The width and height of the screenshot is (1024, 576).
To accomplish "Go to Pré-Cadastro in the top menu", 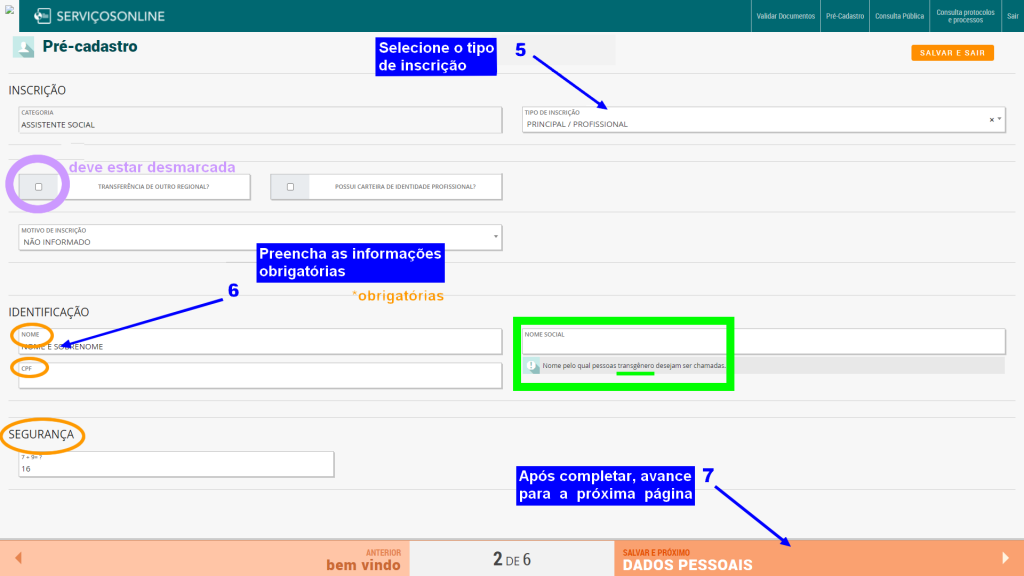I will point(844,17).
